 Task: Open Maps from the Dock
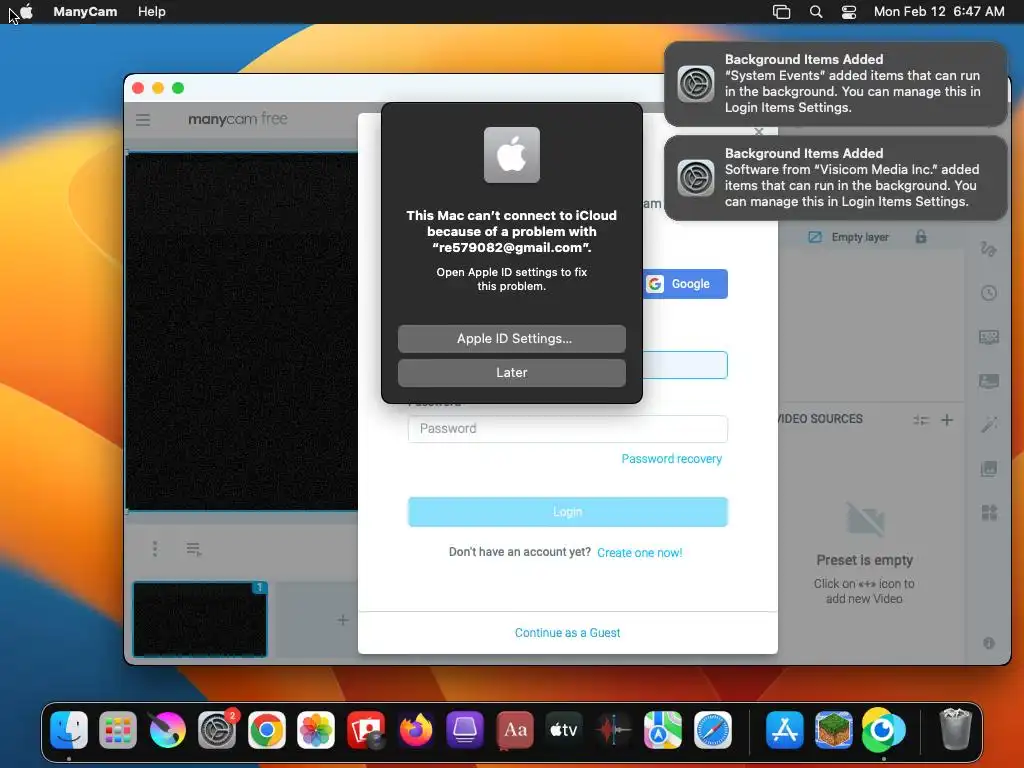point(663,729)
